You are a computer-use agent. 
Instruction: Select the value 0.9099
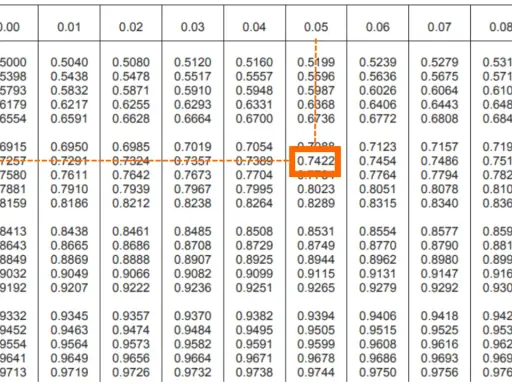coord(254,274)
